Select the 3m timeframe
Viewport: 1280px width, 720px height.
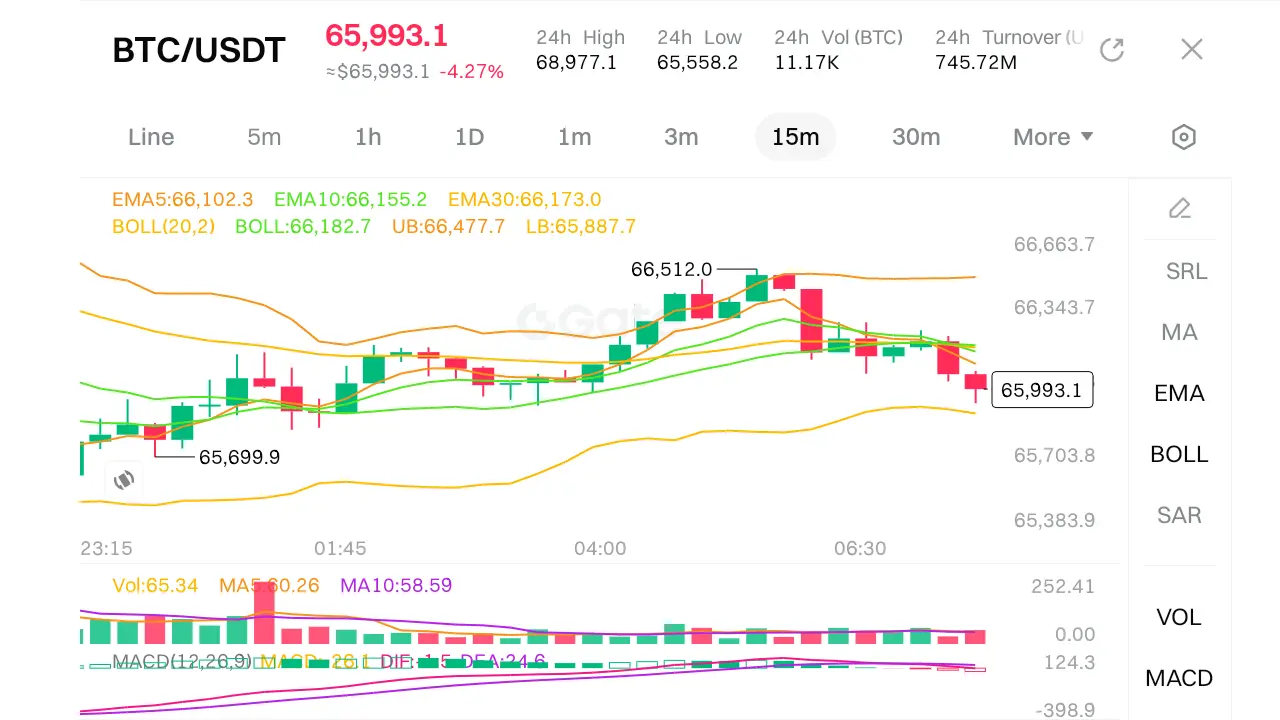(681, 137)
